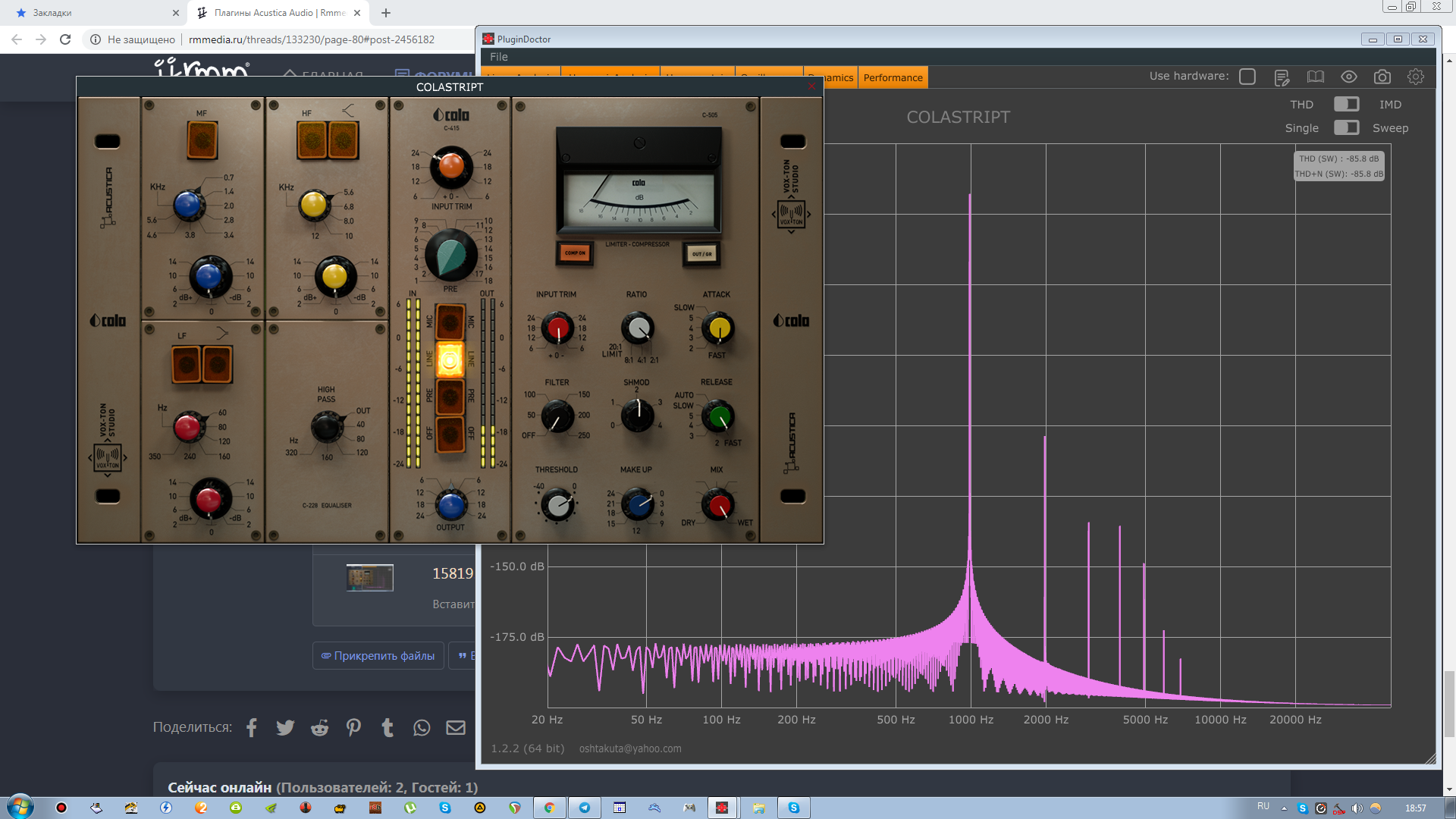Click the browser address bar
The height and width of the screenshot is (819, 1456).
(311, 39)
